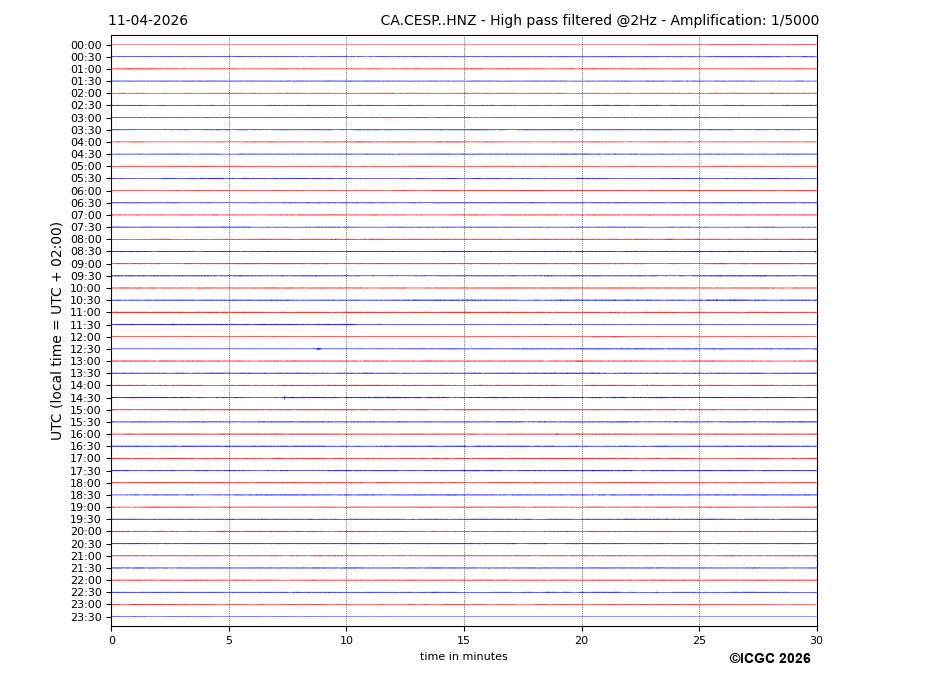Click the 0 minute x-axis tick label
Viewport: 927px width, 696px height.
tap(112, 640)
